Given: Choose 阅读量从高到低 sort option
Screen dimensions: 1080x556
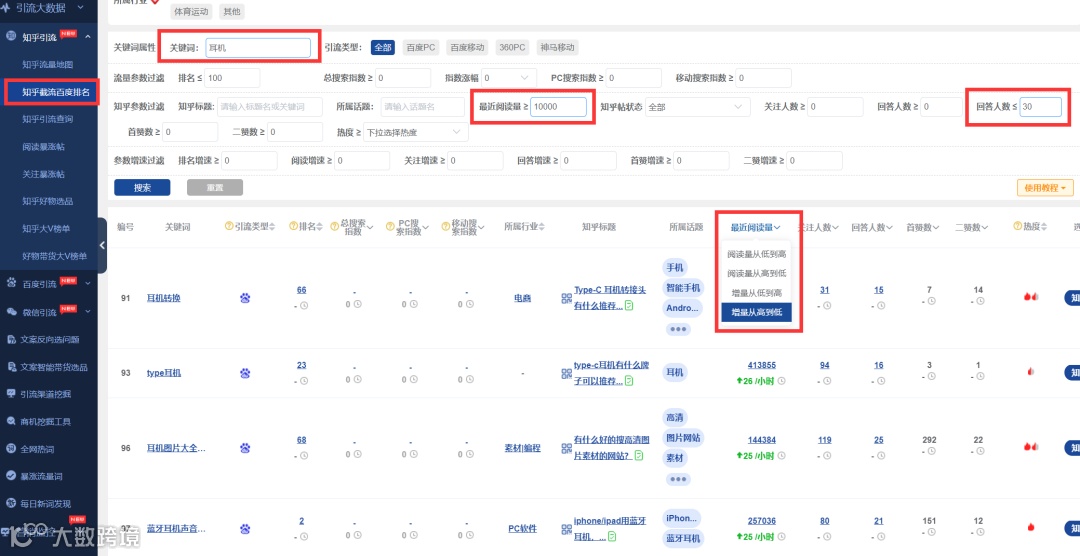Looking at the screenshot, I should point(757,274).
